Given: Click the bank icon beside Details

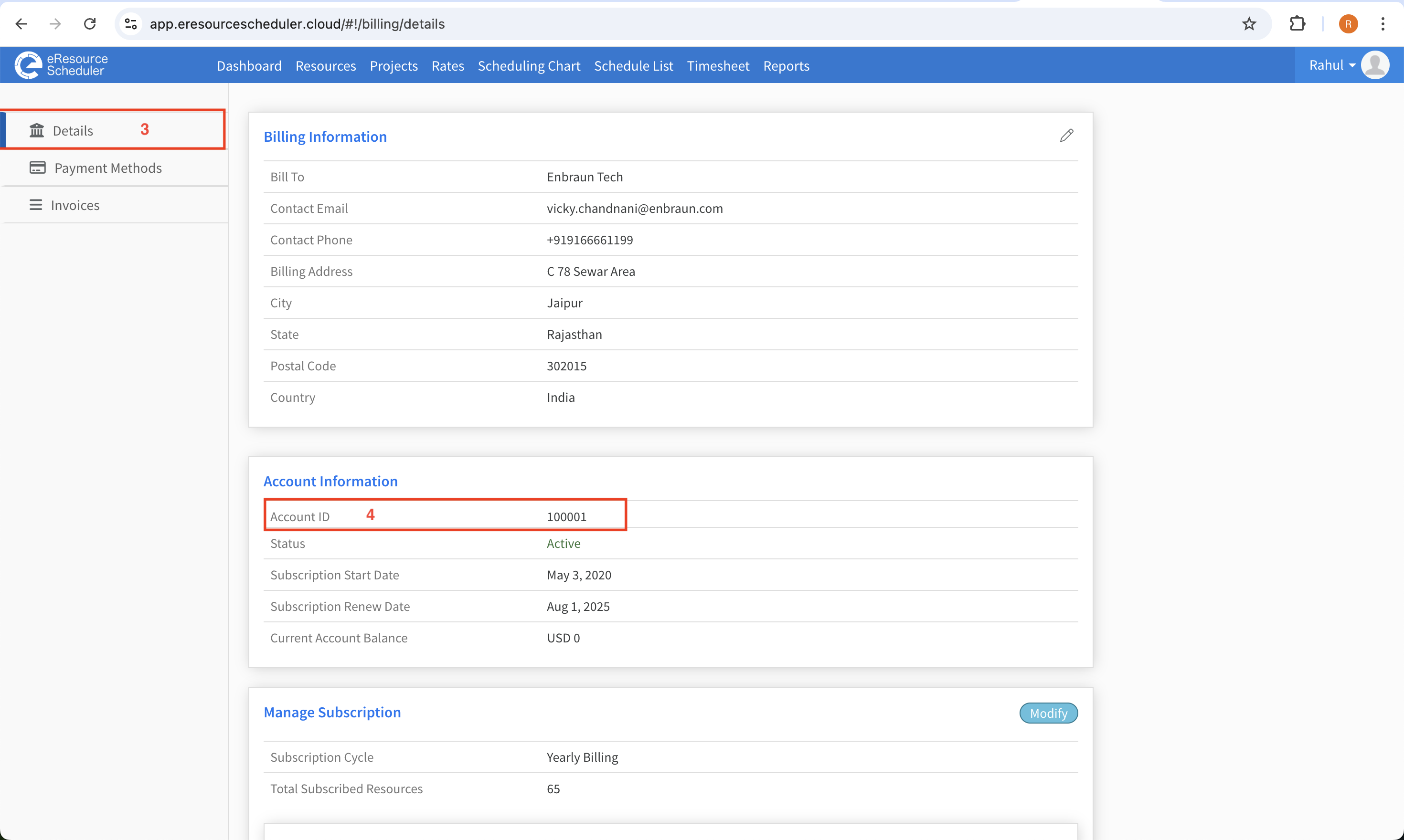Looking at the screenshot, I should [x=37, y=131].
